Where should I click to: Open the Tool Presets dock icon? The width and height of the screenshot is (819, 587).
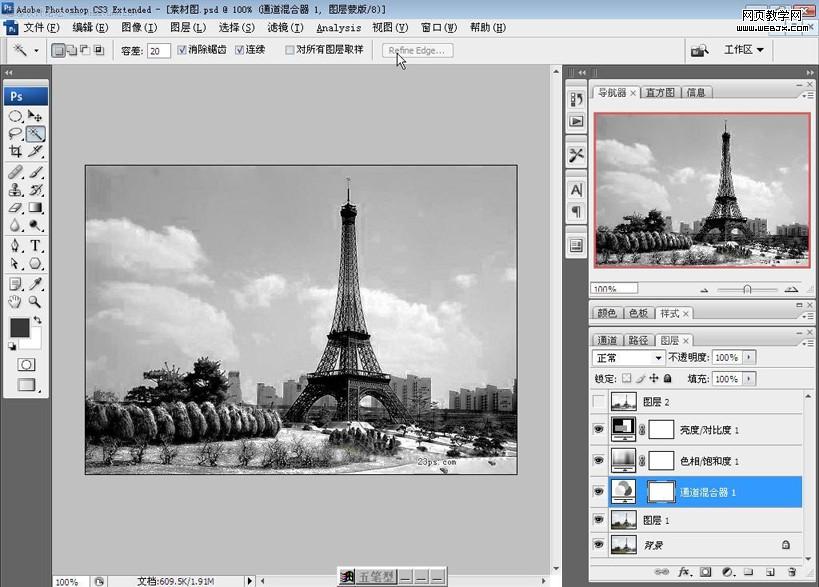[576, 155]
